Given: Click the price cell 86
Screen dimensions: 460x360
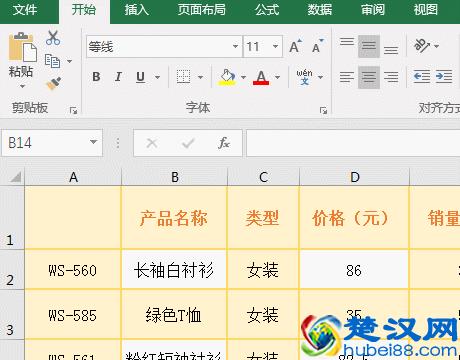Looking at the screenshot, I should click(x=354, y=270).
